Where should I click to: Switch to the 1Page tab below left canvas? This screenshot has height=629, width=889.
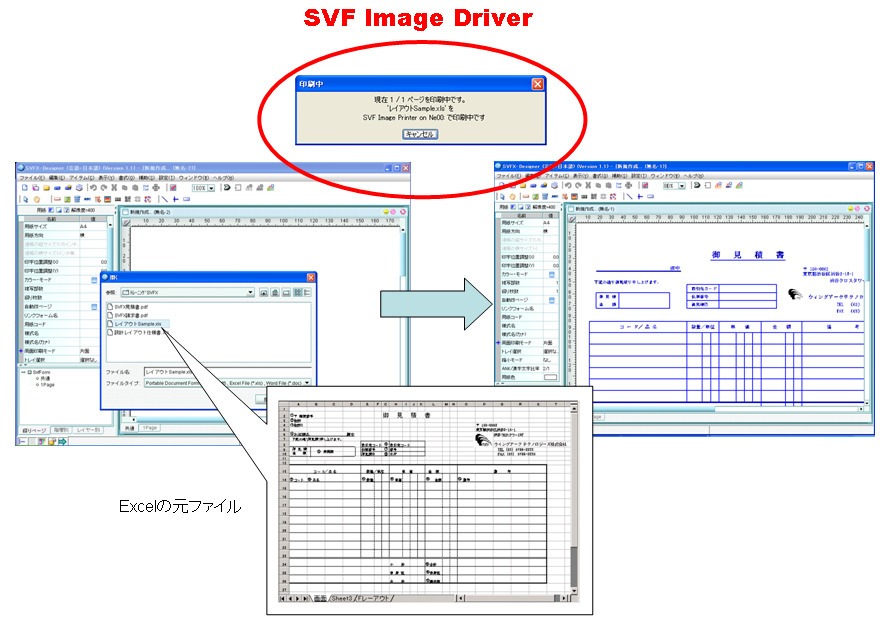150,428
